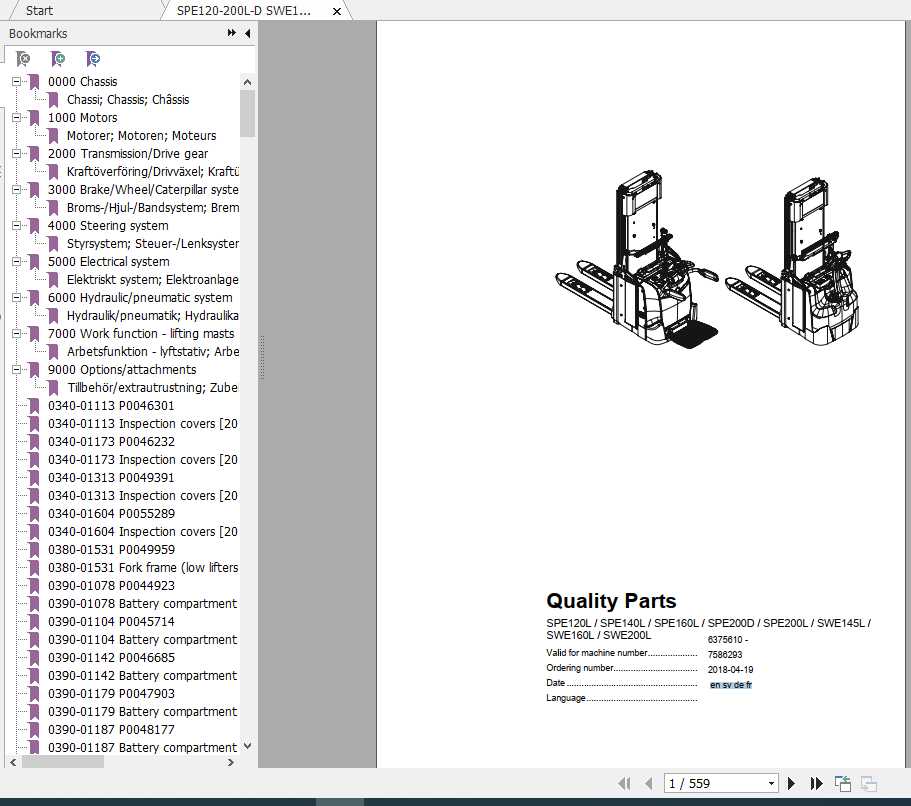Viewport: 911px width, 806px height.
Task: Open bookmark 0390-01078 P0044923
Action: point(113,585)
